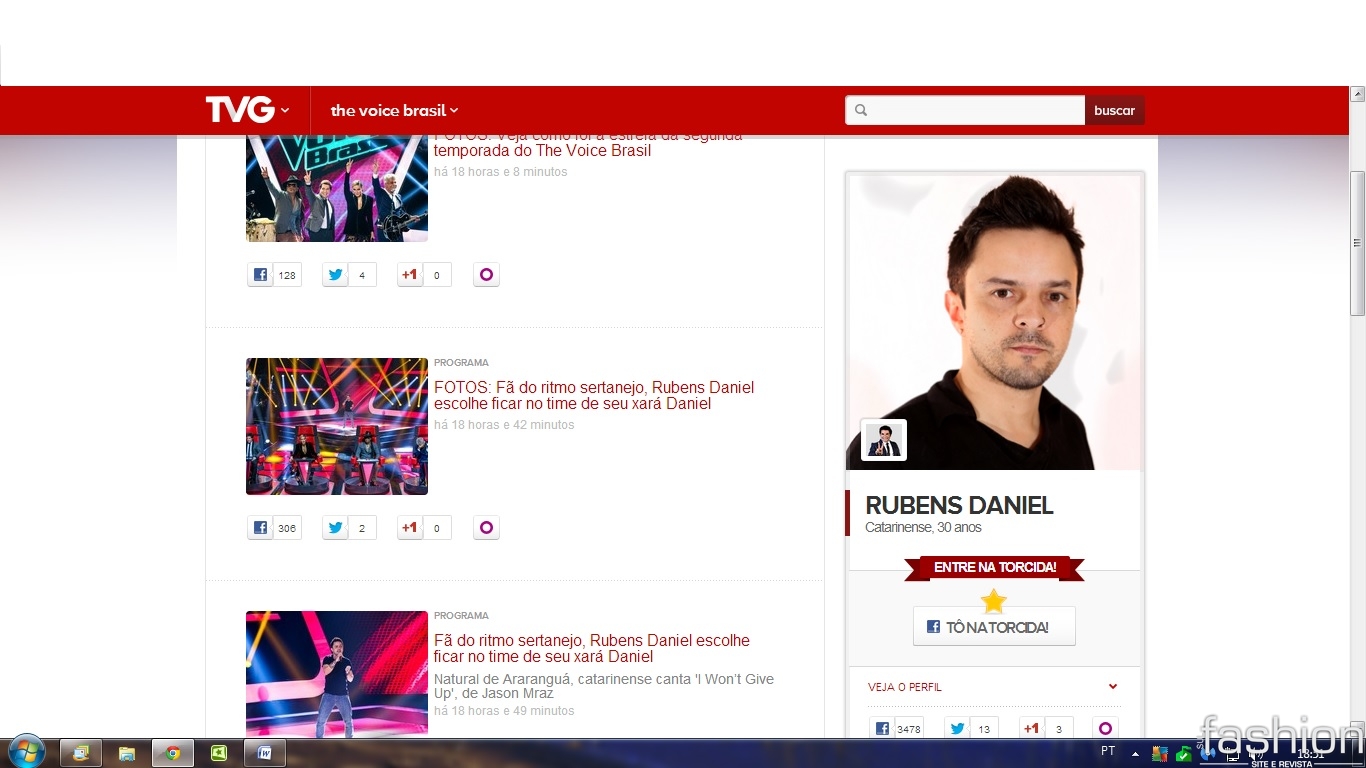Viewport: 1366px width, 768px height.
Task: Click the TVG logo in the header
Action: coord(240,110)
